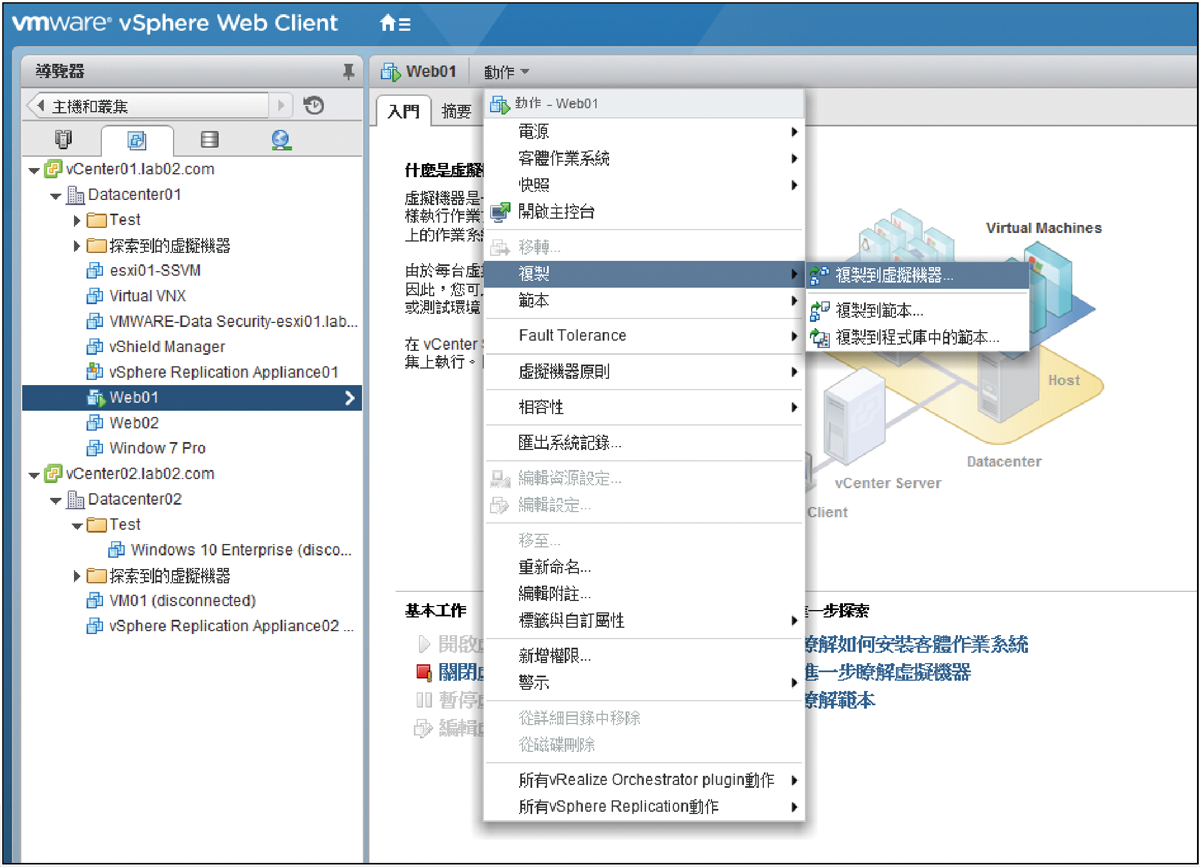This screenshot has width=1200, height=867.
Task: Go back using the 主機和叢集 button
Action: coord(148,105)
